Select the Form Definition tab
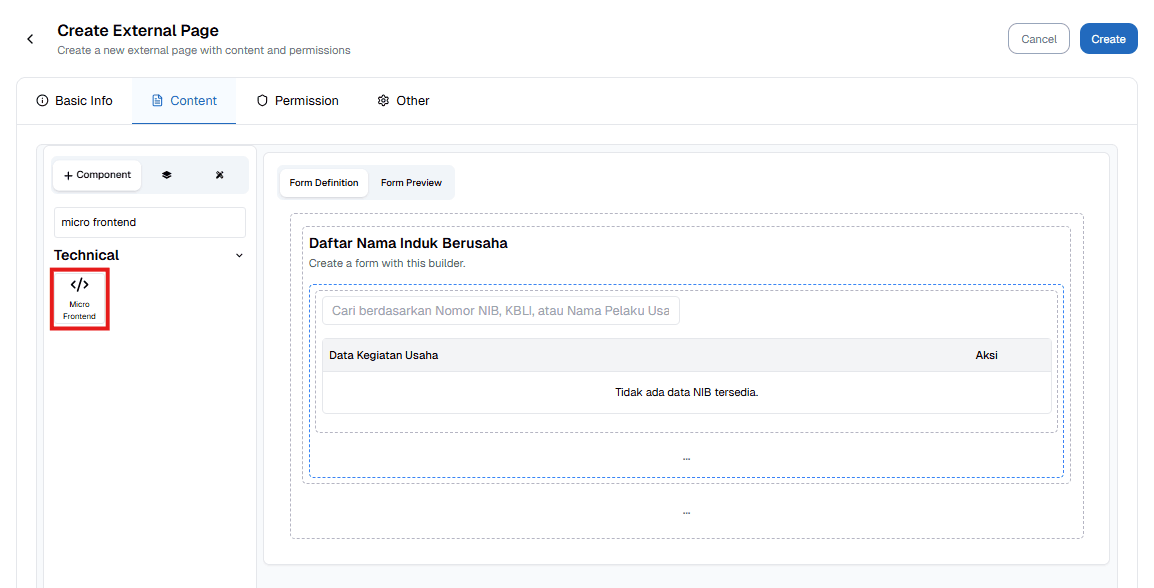 coord(323,182)
